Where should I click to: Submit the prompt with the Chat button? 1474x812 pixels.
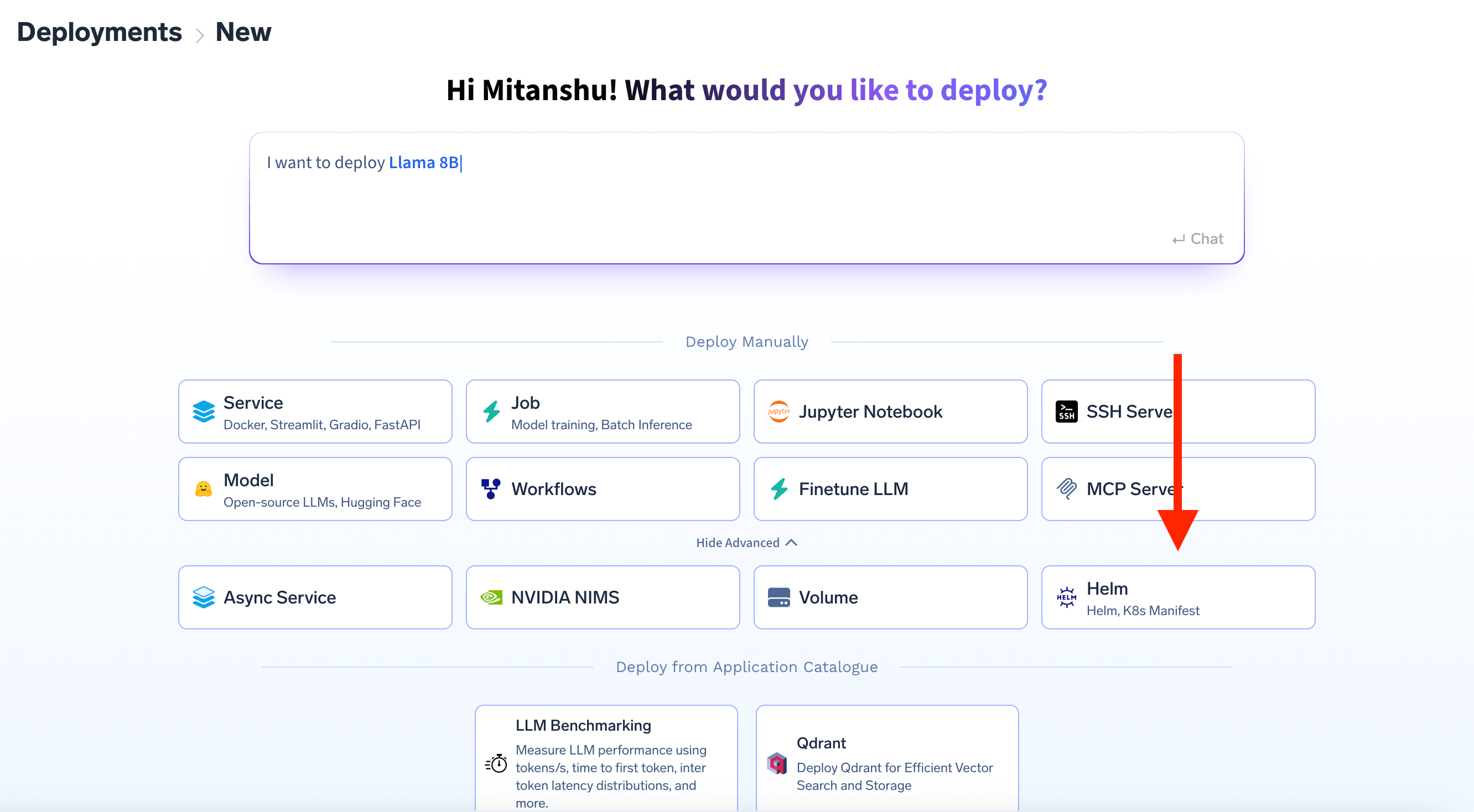tap(1197, 239)
